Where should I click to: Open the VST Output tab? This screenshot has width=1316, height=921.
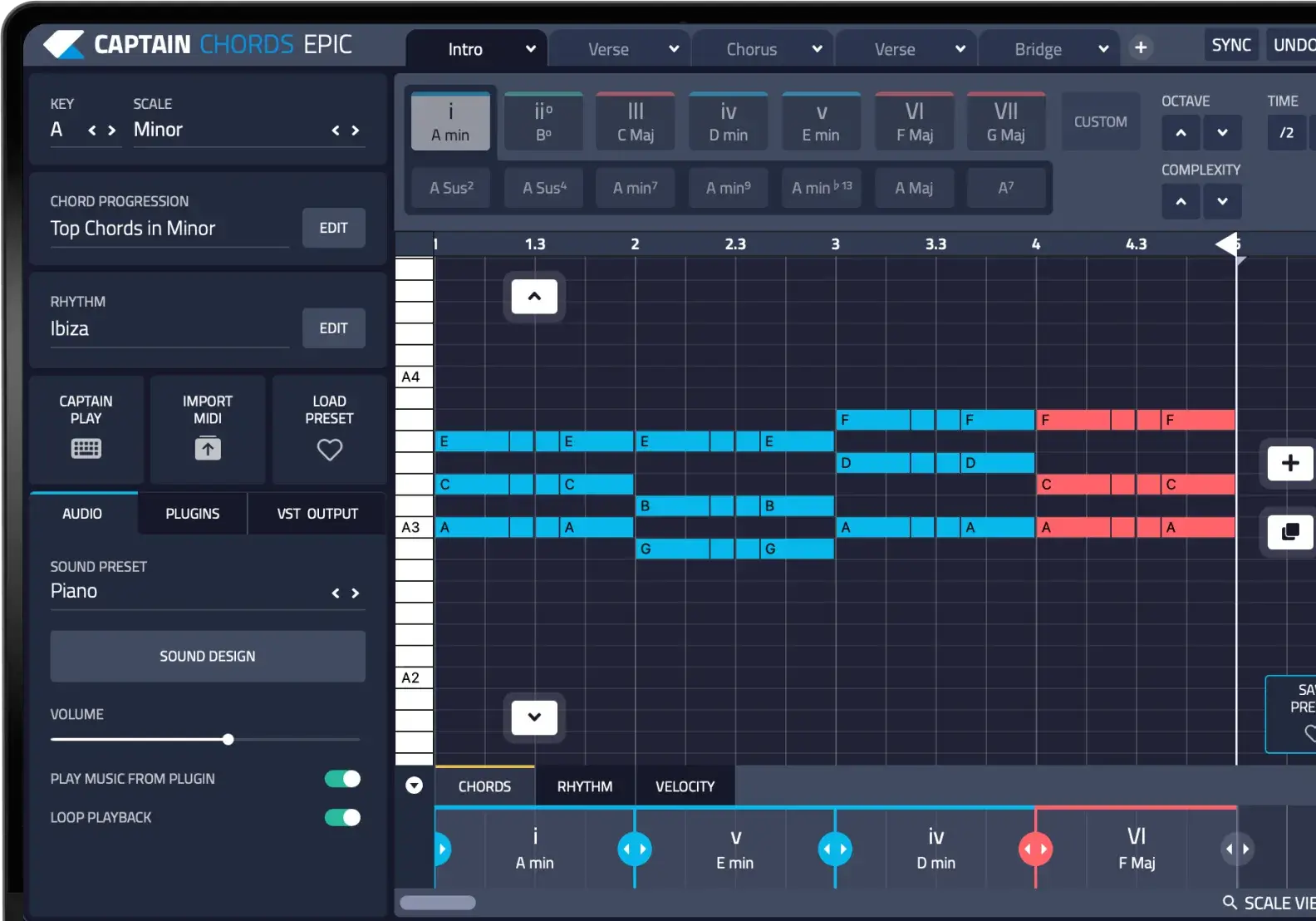click(x=317, y=514)
